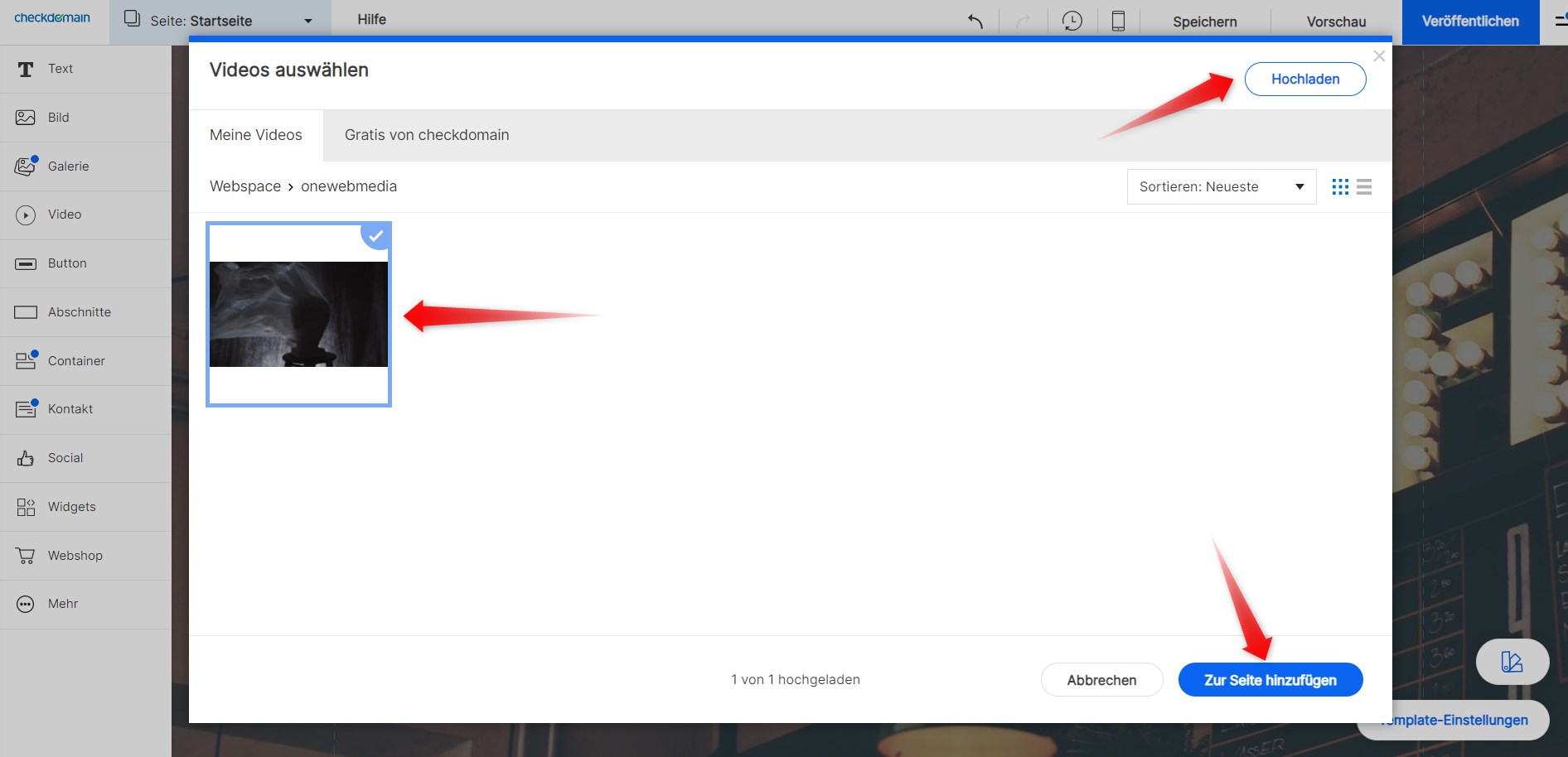
Task: Click the Abbrechen button
Action: tap(1101, 680)
